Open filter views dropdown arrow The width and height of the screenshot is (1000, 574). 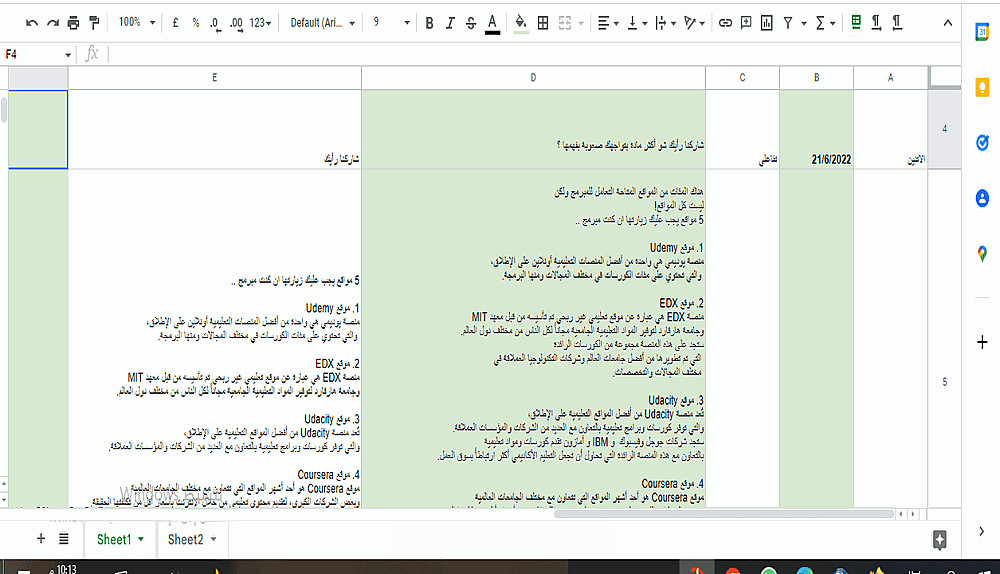804,24
